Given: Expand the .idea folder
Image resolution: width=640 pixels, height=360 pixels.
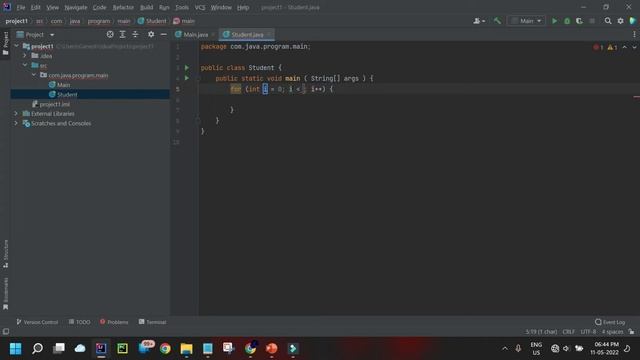Looking at the screenshot, I should (x=25, y=56).
